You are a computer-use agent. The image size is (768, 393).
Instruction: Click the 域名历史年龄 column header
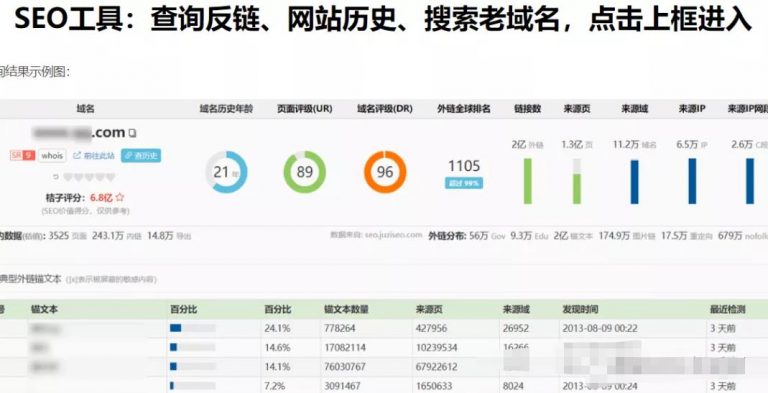coord(226,109)
